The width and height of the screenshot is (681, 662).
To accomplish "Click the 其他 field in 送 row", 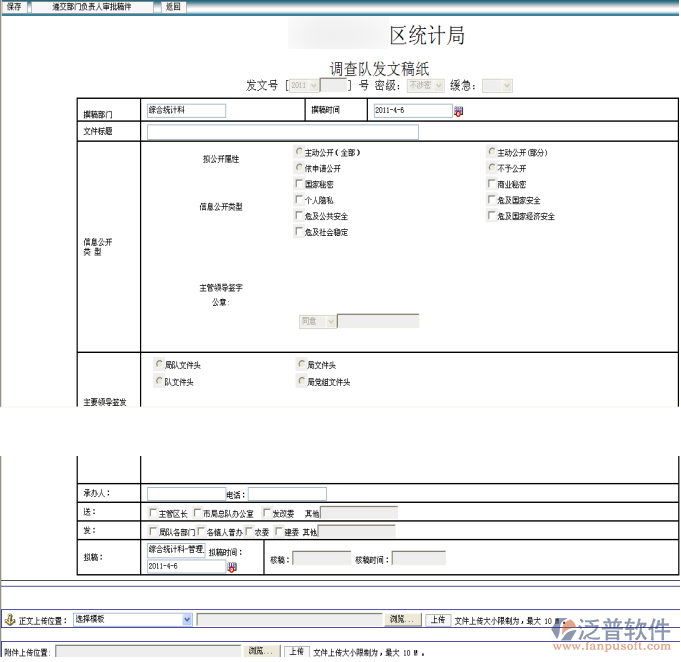I will coord(359,513).
